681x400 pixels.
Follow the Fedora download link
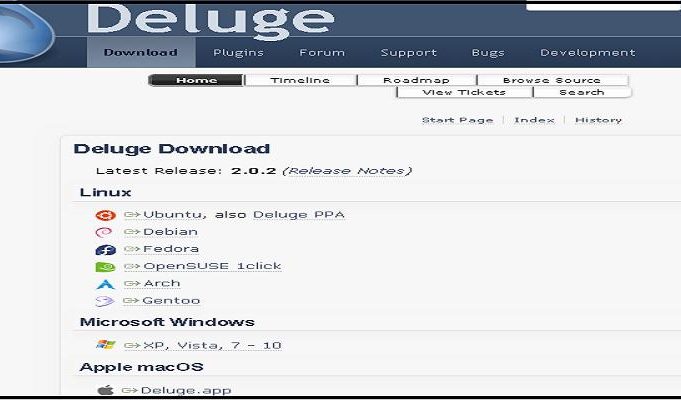pos(161,249)
